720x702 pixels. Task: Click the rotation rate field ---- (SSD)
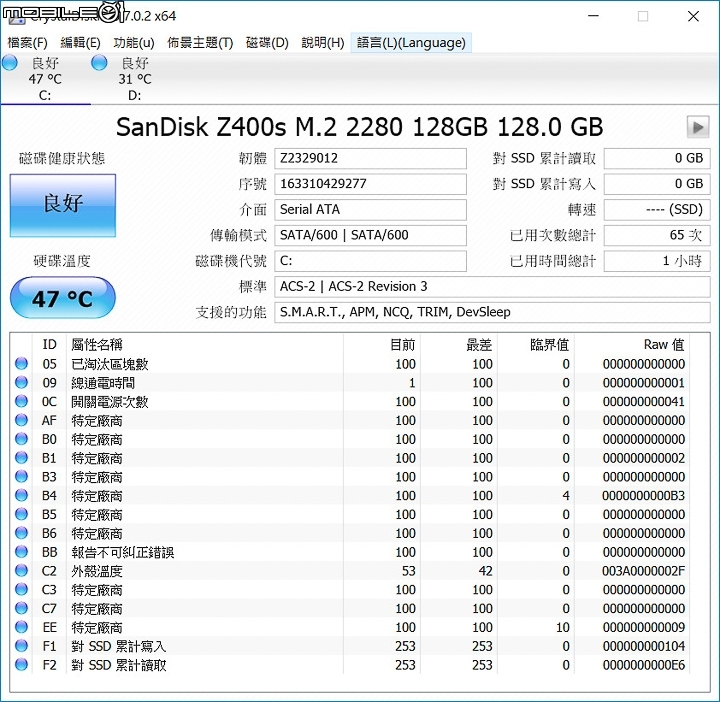tap(657, 210)
